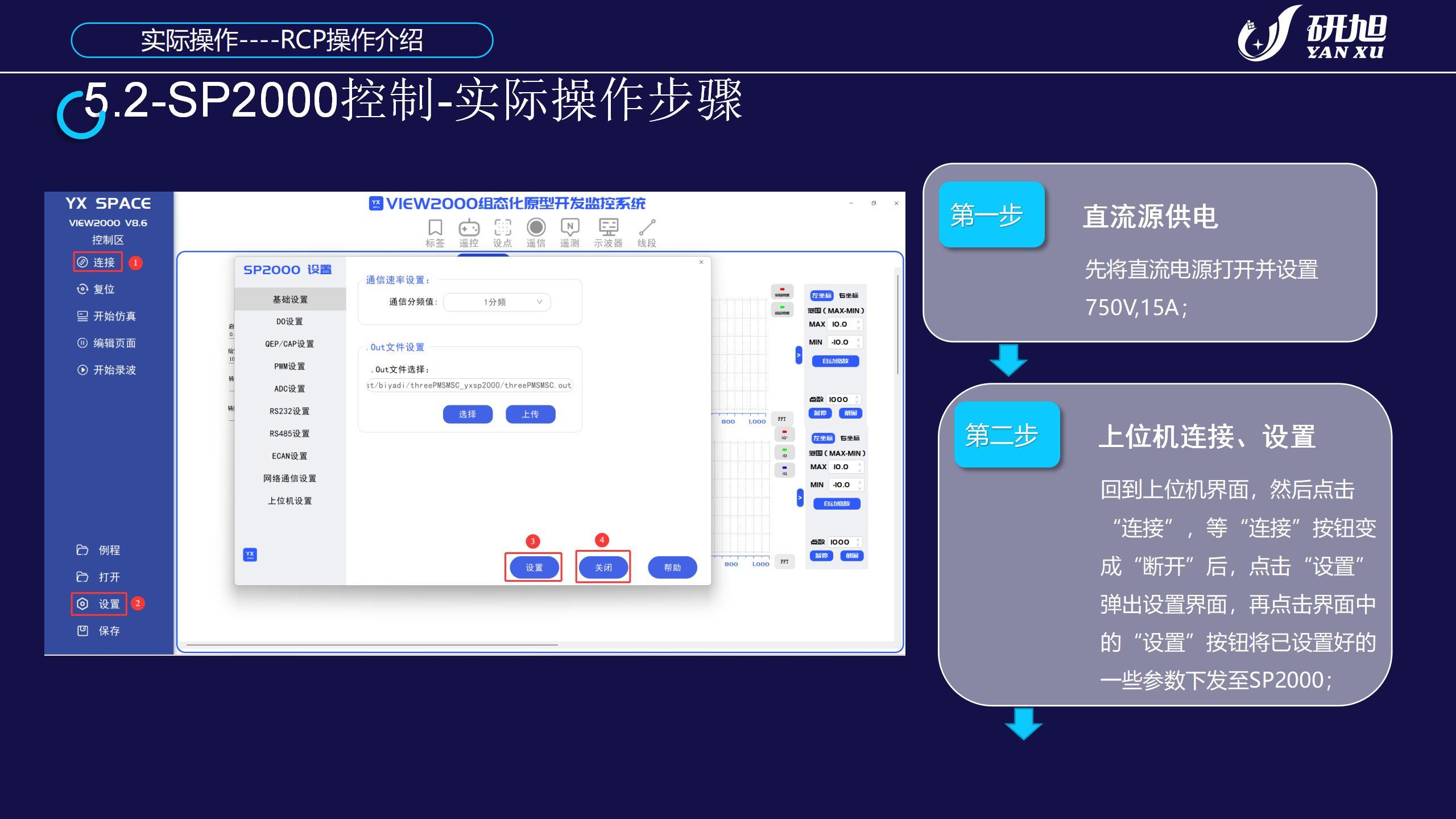
Task: Select the 遥信 signal tool icon
Action: click(536, 227)
